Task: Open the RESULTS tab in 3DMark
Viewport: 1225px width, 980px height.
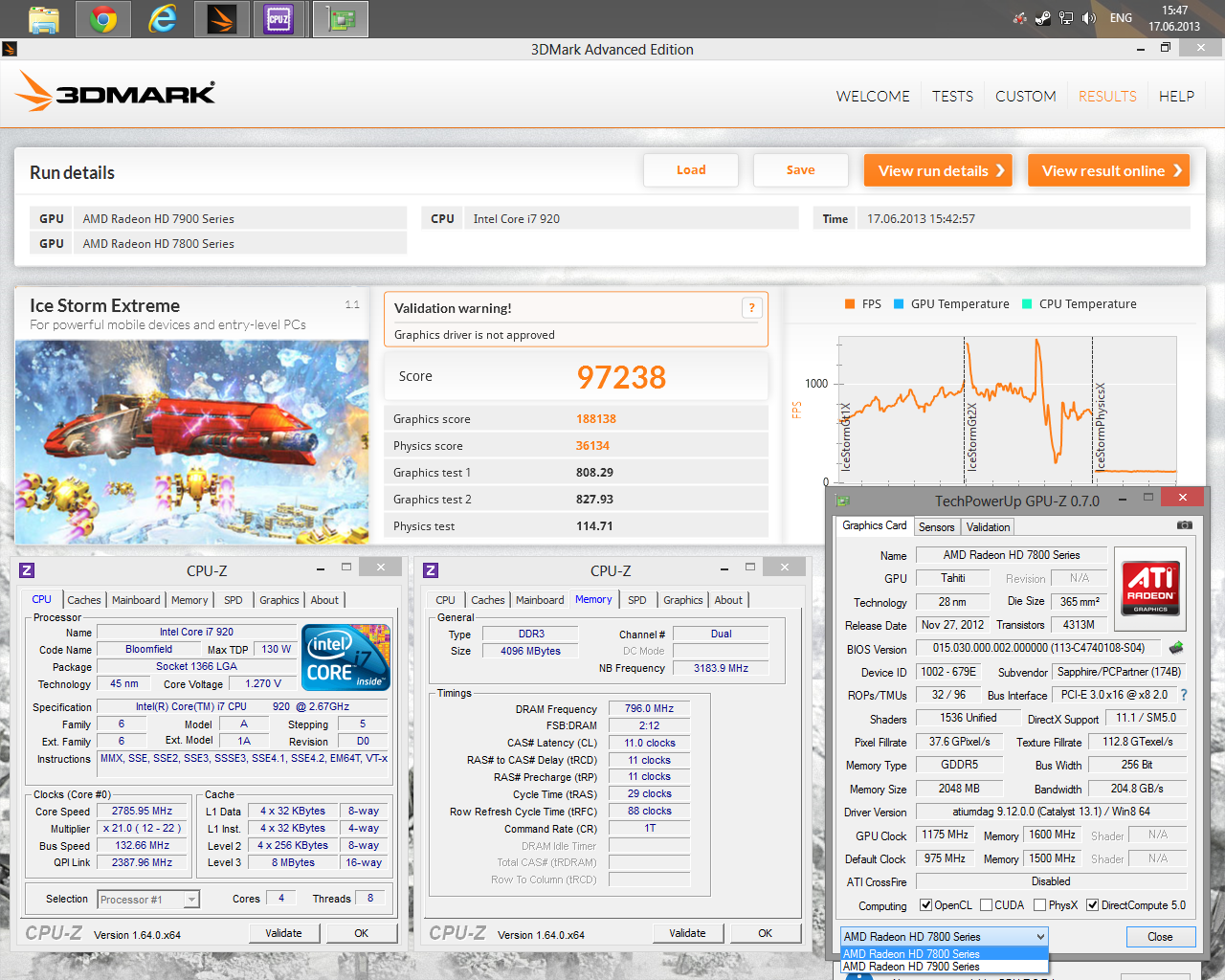Action: point(1107,97)
